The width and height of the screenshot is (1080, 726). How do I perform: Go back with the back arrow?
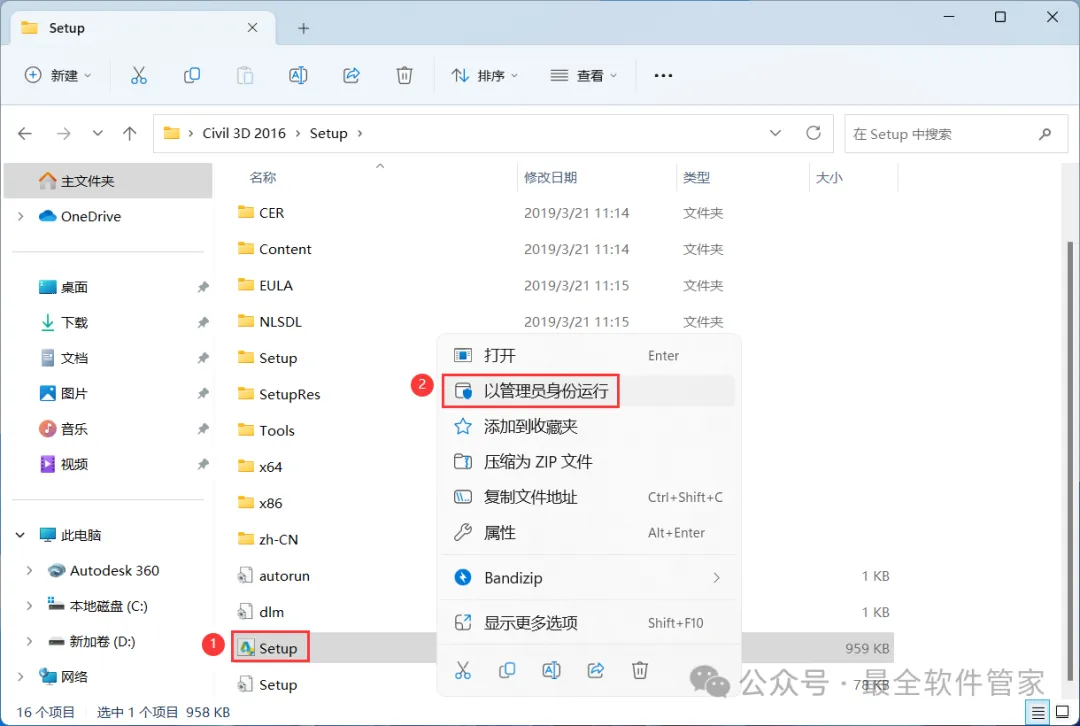25,133
